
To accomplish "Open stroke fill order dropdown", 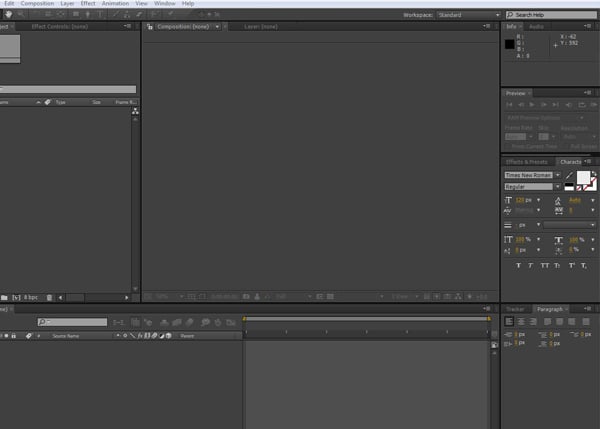I will point(569,225).
